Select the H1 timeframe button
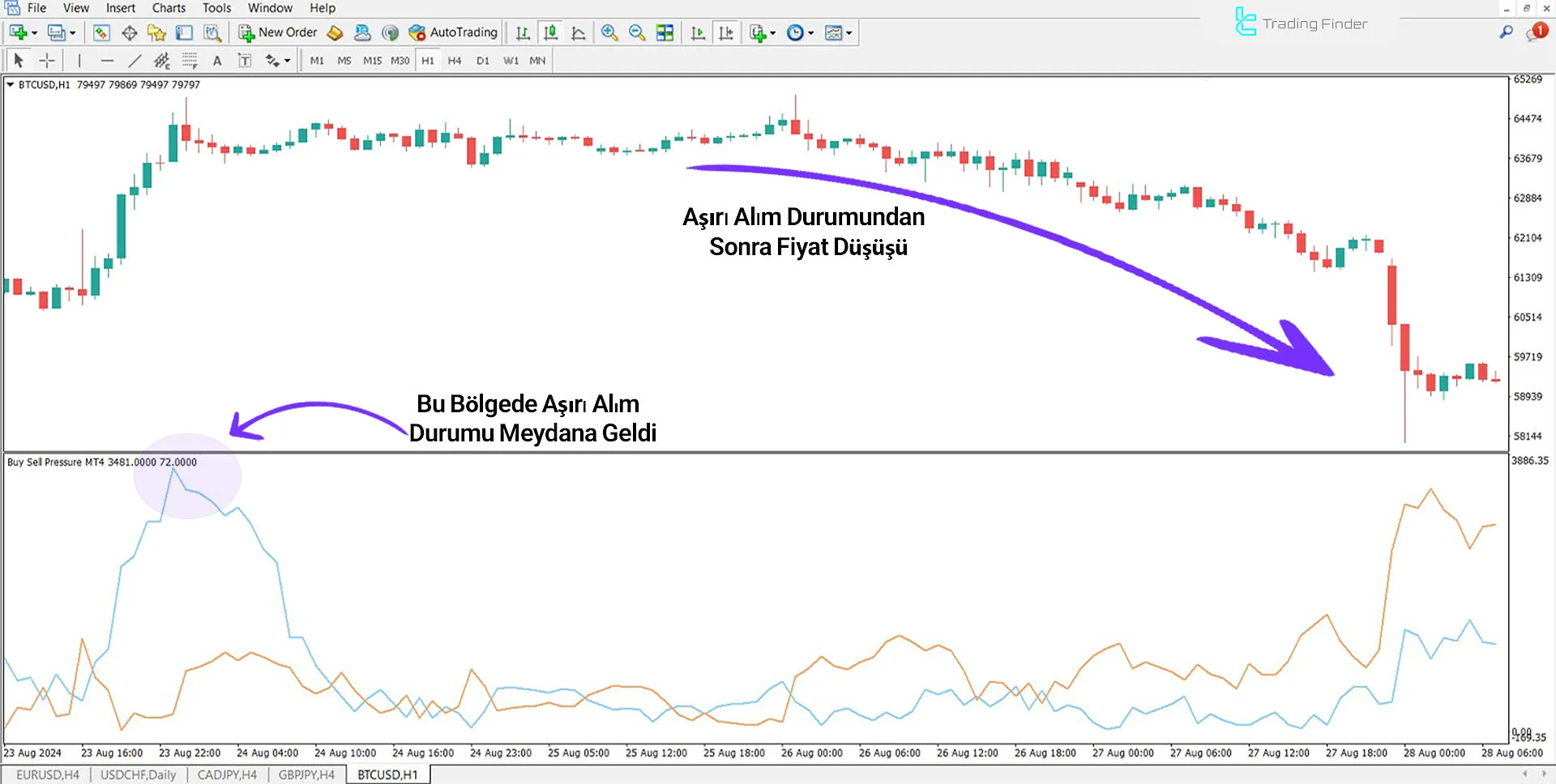This screenshot has height=784, width=1556. [x=428, y=61]
